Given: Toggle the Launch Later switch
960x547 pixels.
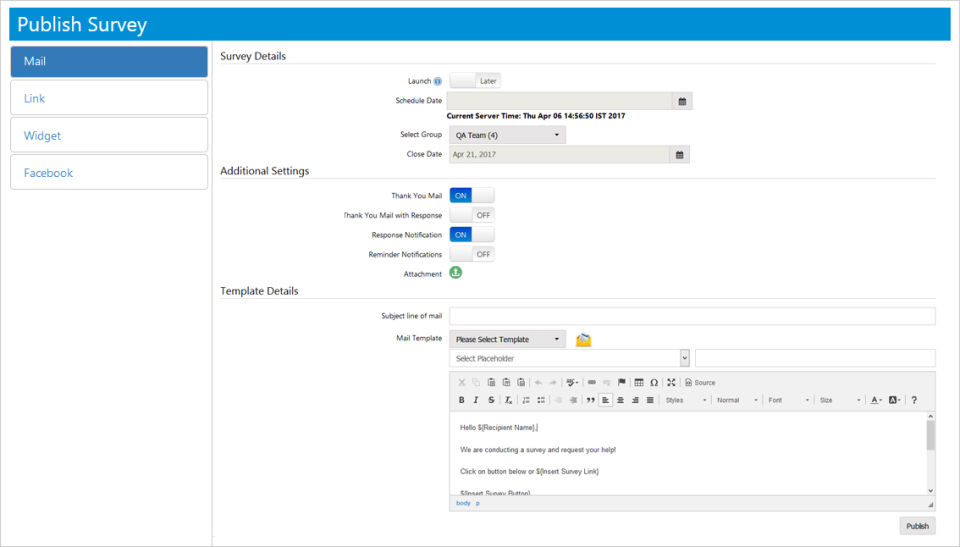Looking at the screenshot, I should [475, 80].
